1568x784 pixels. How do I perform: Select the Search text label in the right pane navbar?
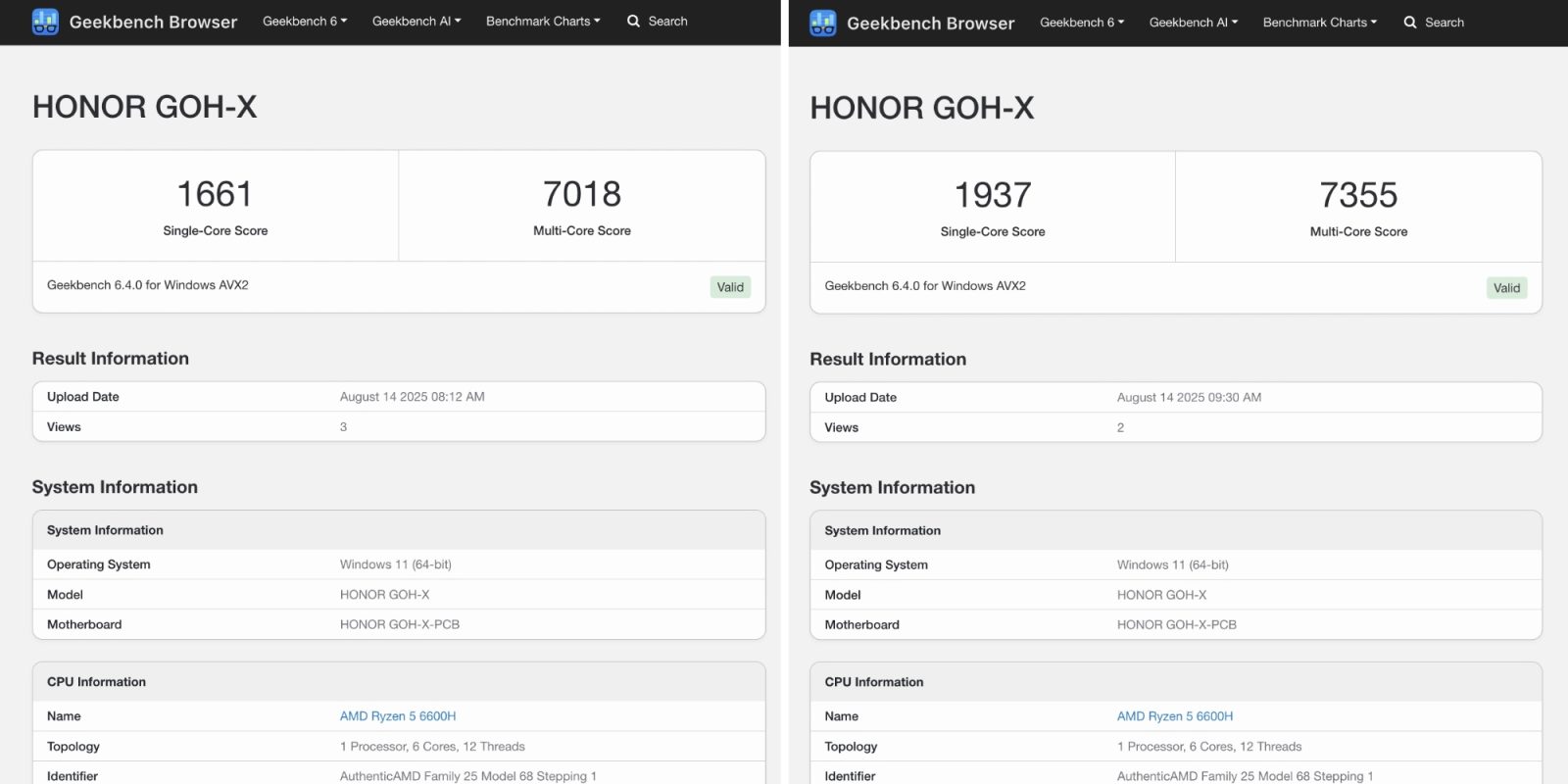click(x=1445, y=22)
